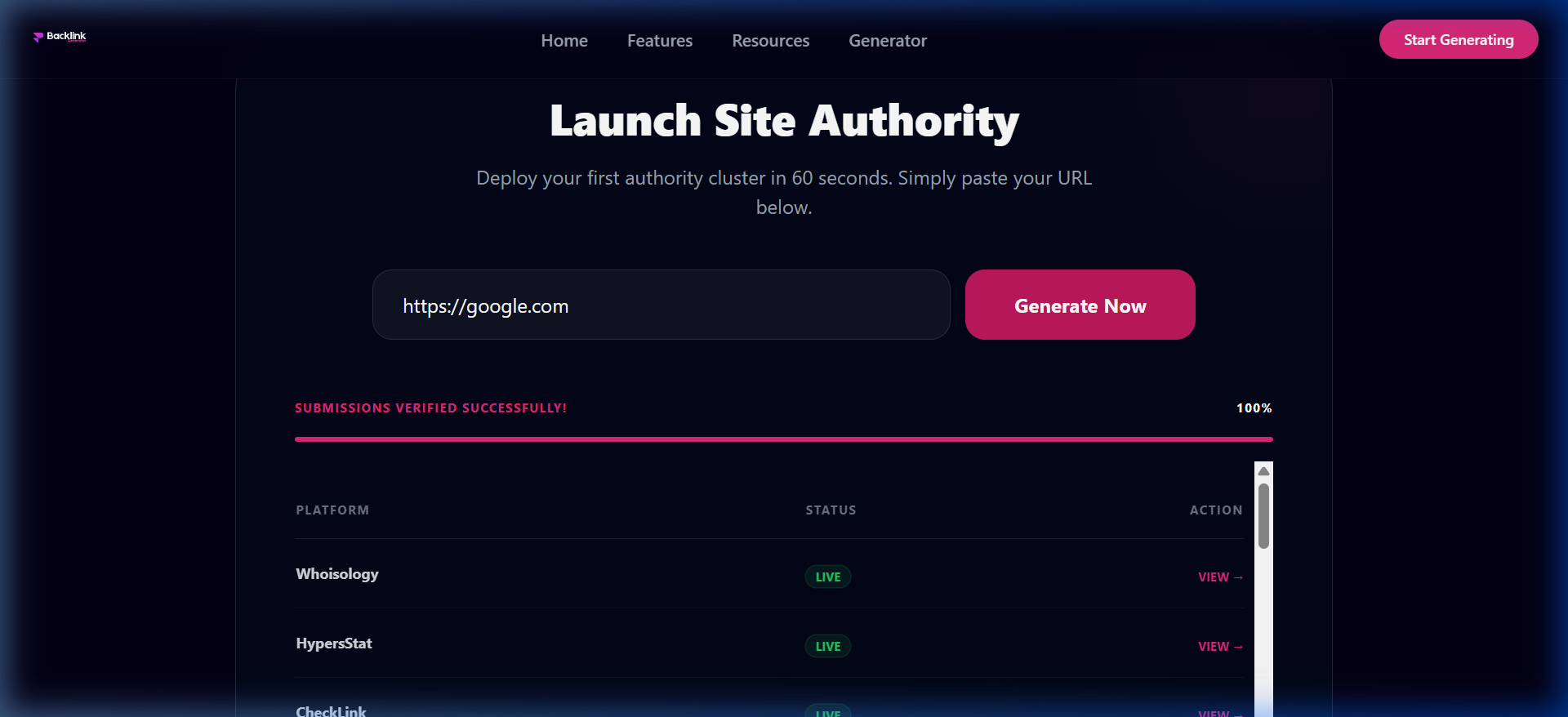Select the Whoisology platform name
This screenshot has width=1568, height=717.
[337, 574]
